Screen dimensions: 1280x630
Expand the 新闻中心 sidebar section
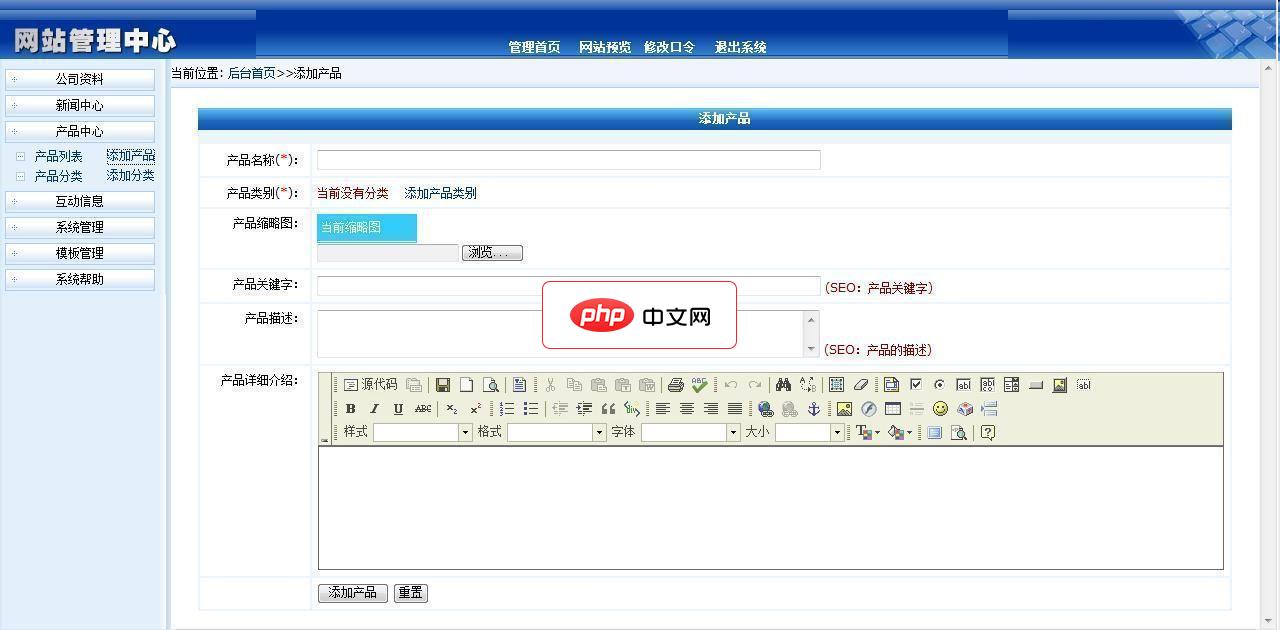pyautogui.click(x=80, y=105)
